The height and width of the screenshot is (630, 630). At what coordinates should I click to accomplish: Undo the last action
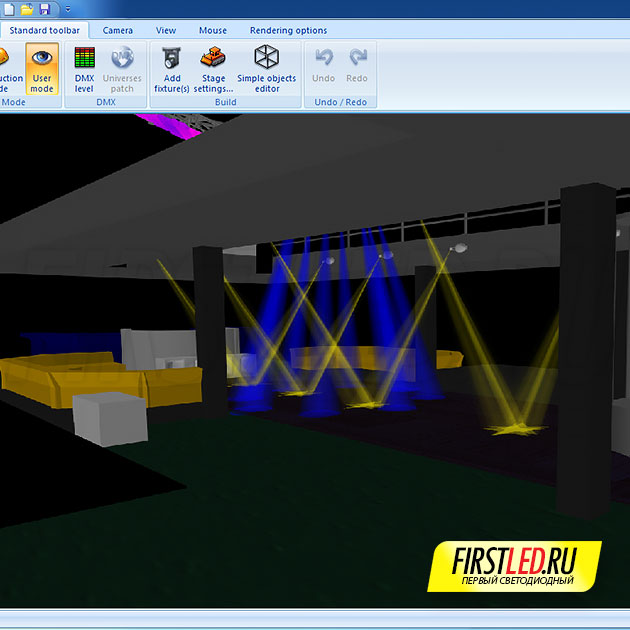pos(323,66)
